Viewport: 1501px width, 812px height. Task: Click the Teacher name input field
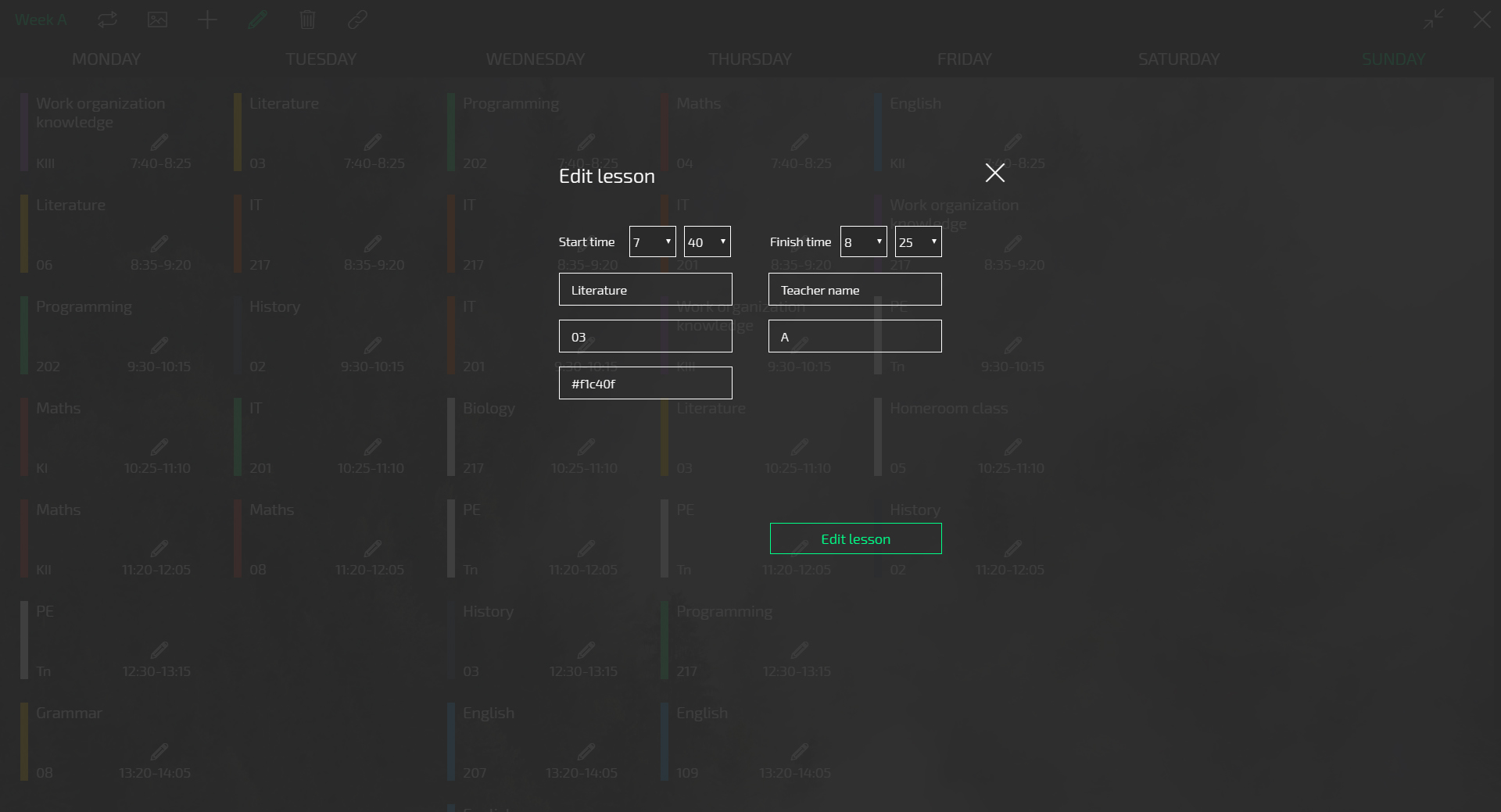(x=854, y=289)
